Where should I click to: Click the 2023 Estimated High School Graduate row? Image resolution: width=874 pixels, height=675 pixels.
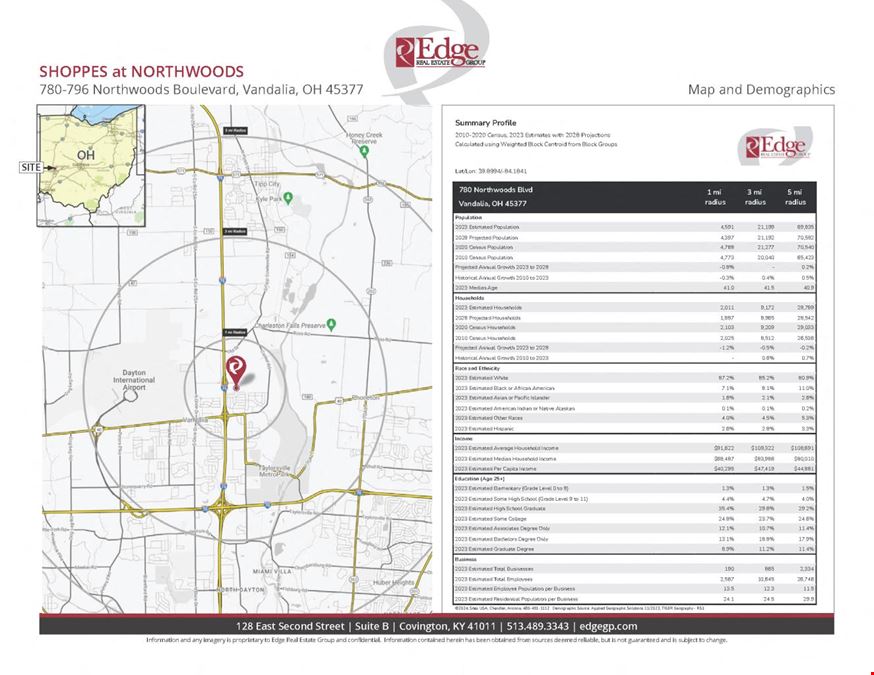635,508
